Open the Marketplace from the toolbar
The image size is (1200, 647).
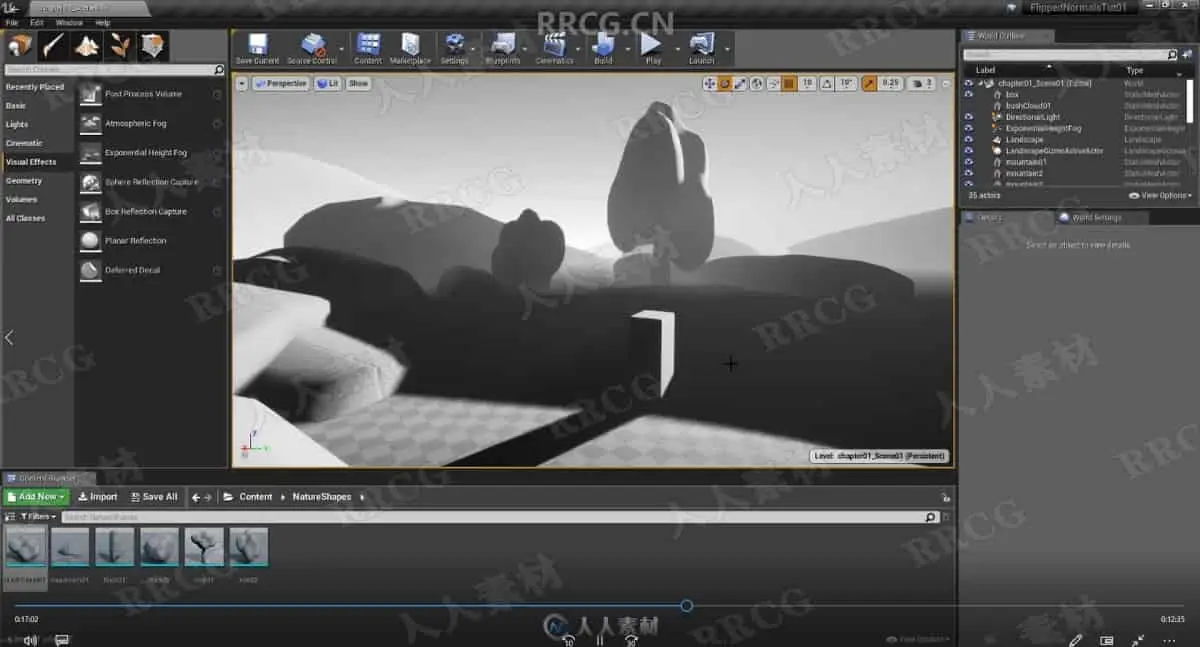click(x=410, y=45)
